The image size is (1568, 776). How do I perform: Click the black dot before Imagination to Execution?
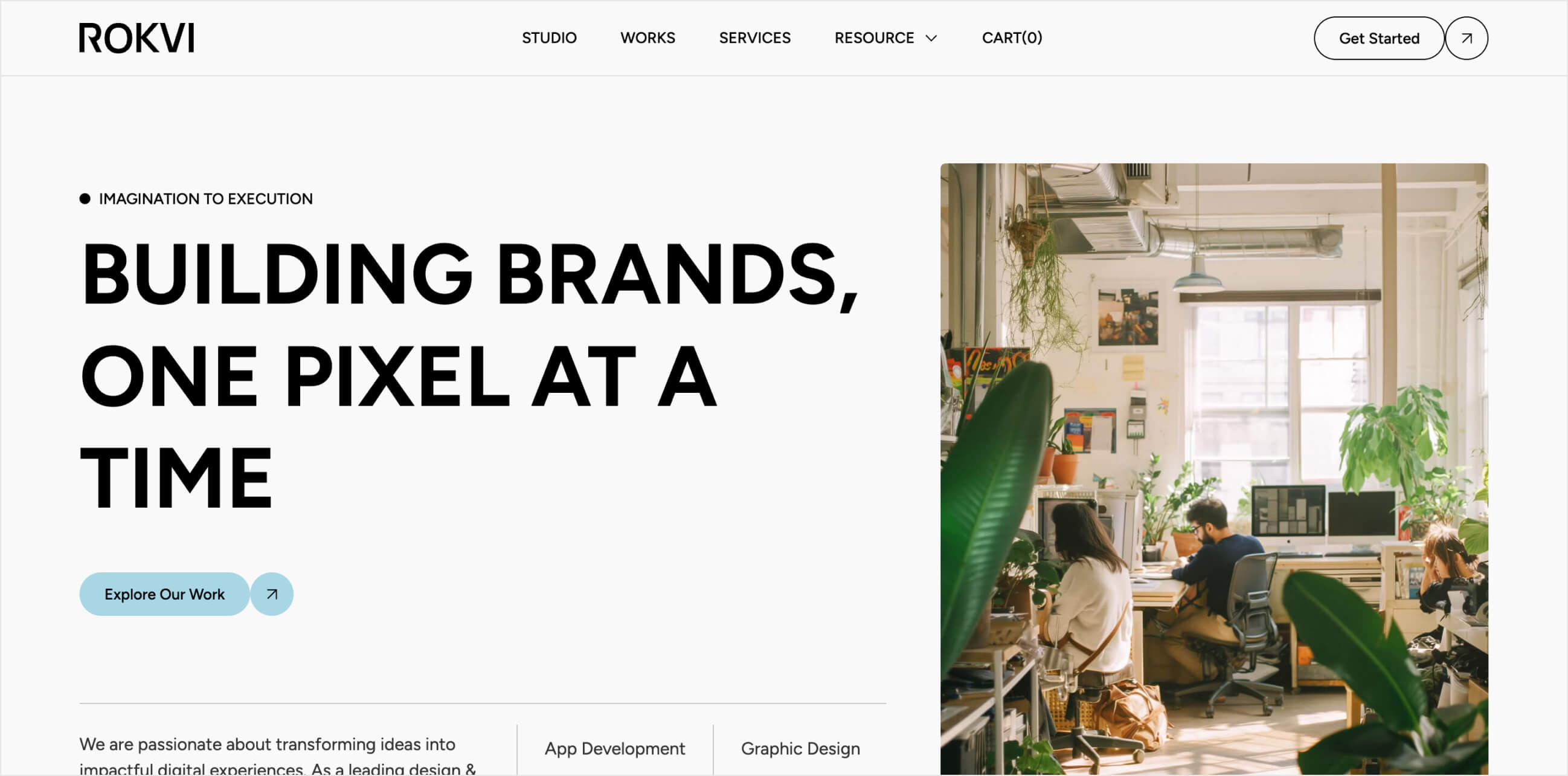(x=85, y=199)
